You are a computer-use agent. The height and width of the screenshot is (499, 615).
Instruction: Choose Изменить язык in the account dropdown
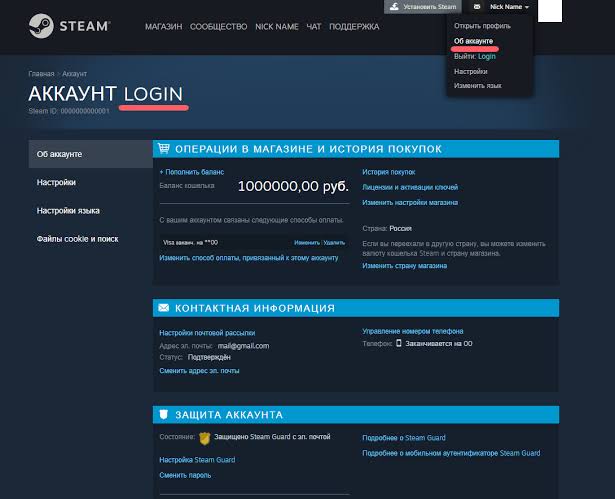click(477, 86)
